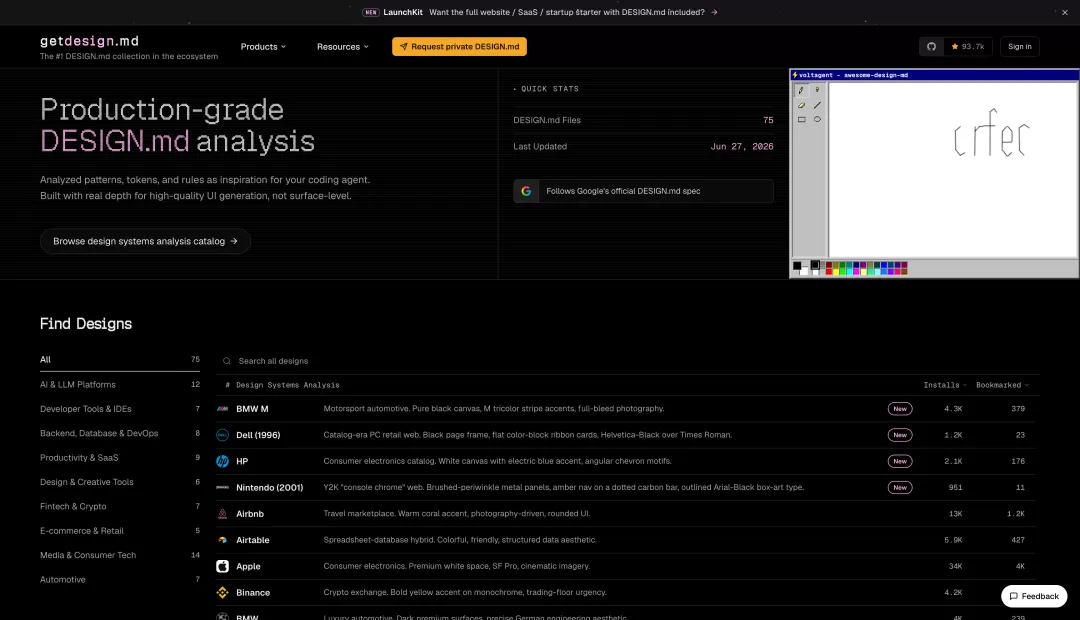Click the Google G logo
1080x620 pixels.
click(526, 191)
